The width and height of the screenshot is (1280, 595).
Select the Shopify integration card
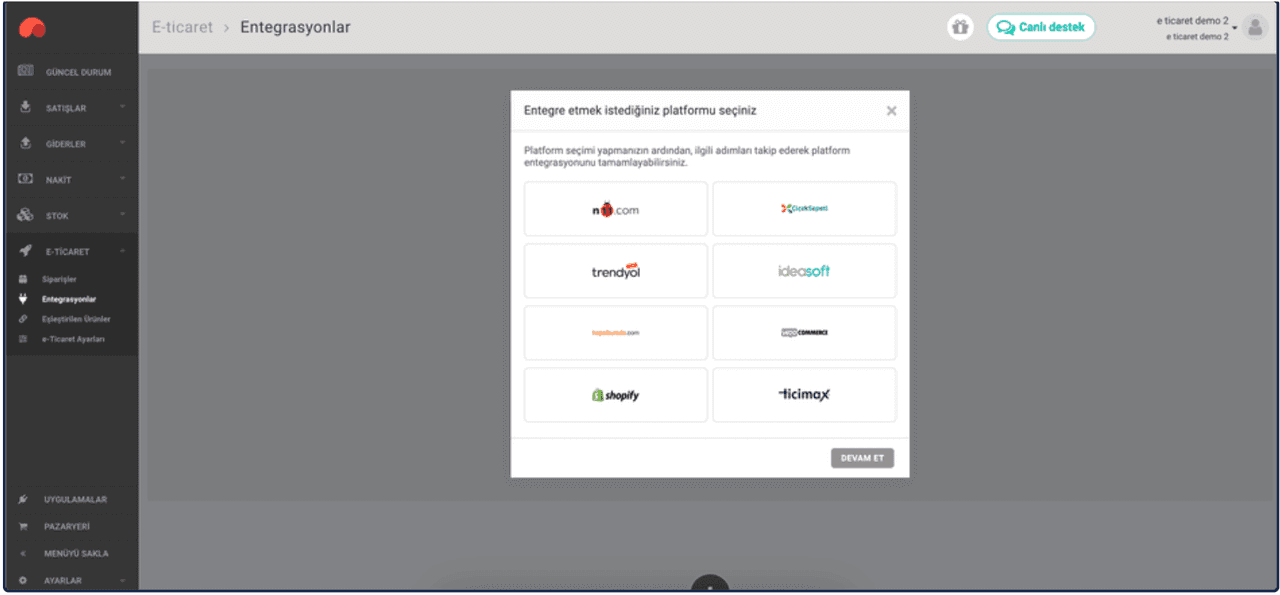coord(616,395)
